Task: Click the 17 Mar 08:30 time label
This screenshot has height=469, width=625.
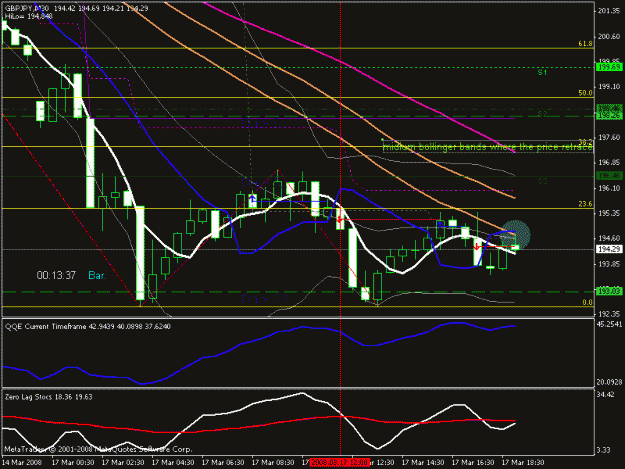Action: click(x=273, y=463)
